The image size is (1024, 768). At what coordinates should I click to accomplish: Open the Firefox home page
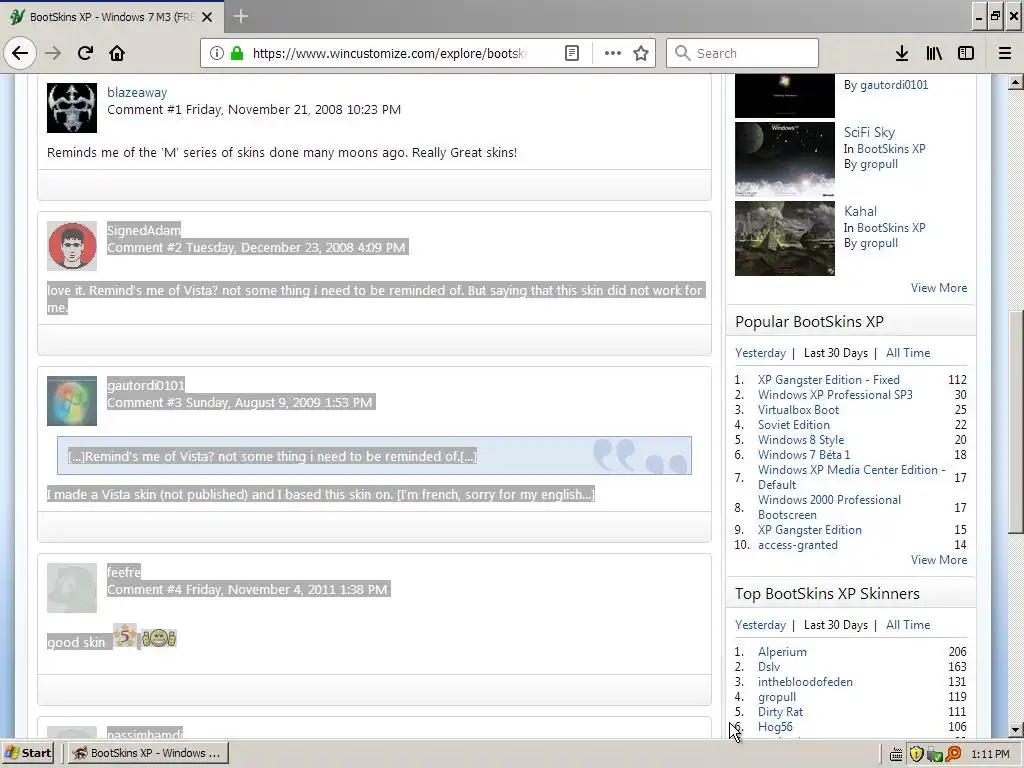117,53
